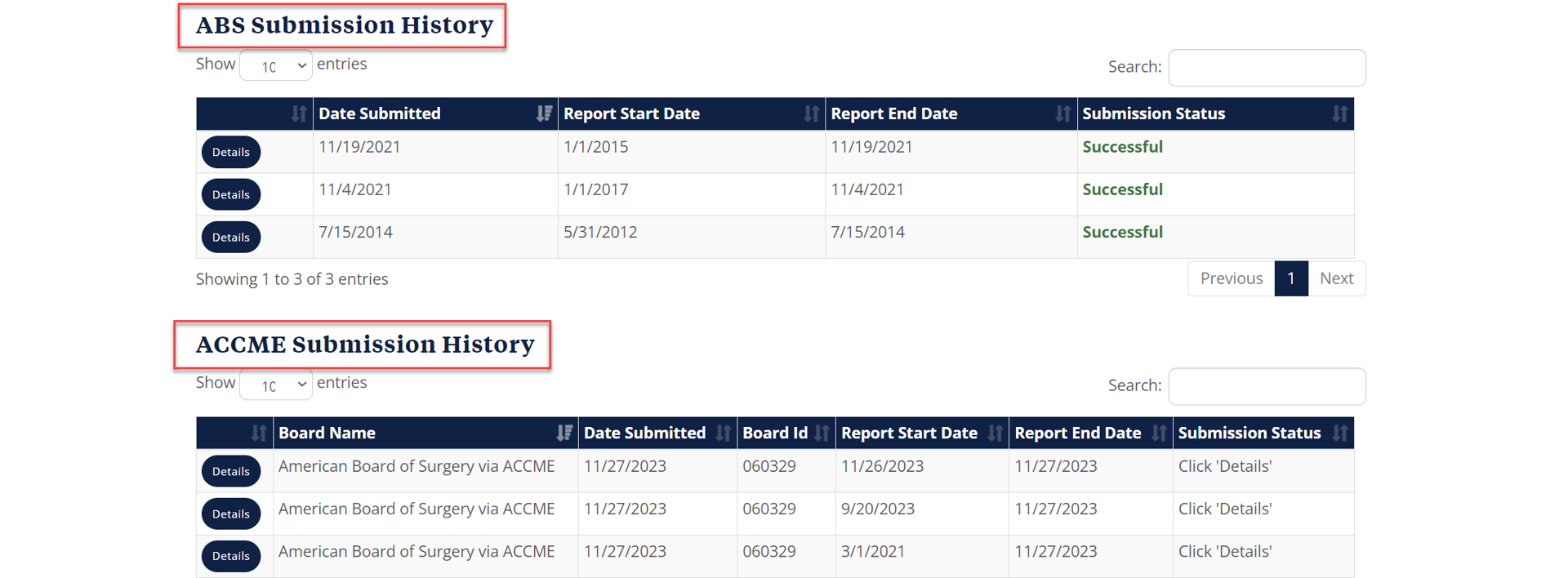
Task: Open ABS entries-per-page dropdown
Action: click(x=276, y=65)
